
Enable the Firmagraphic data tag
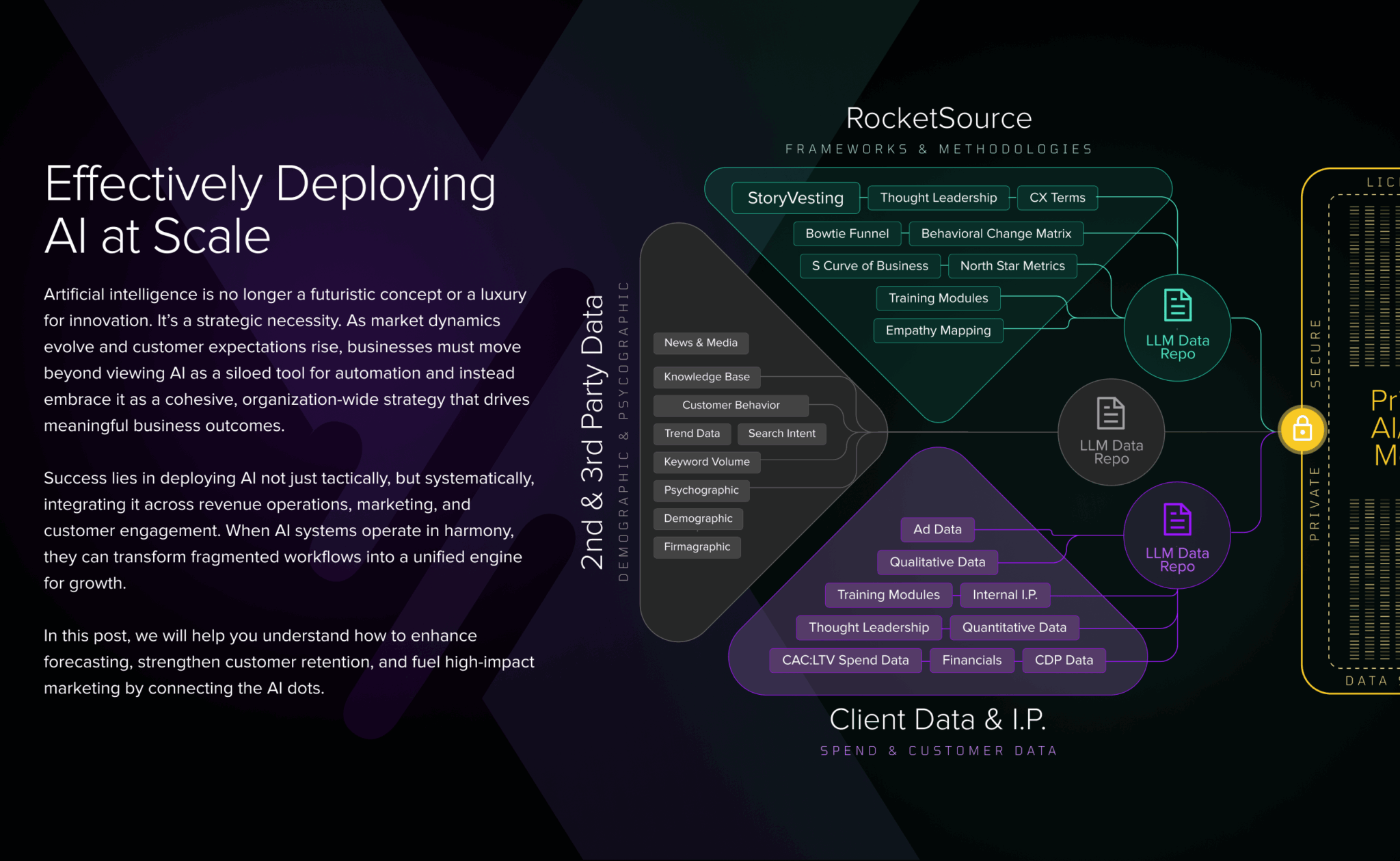pos(697,546)
